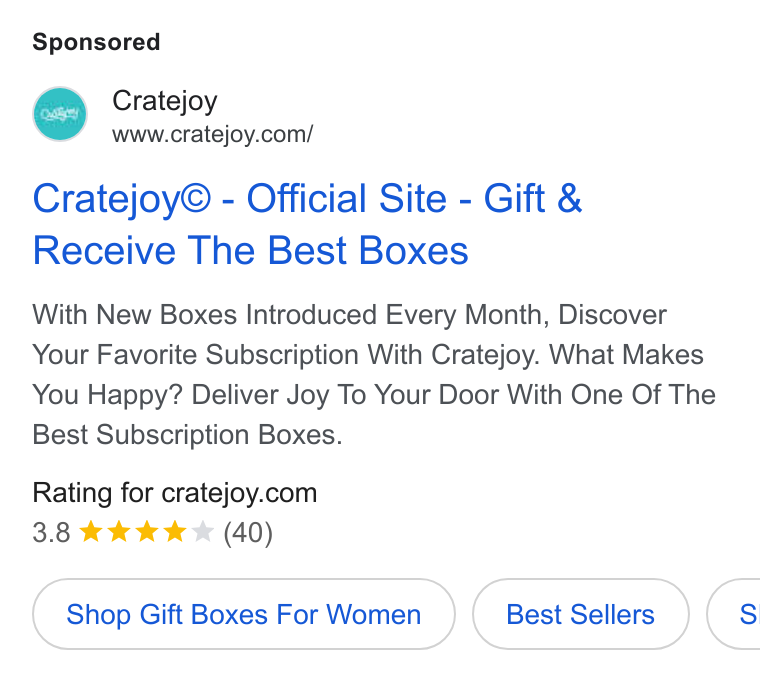Select the Shop Gift Boxes For Women chip
760x682 pixels.
(x=244, y=614)
